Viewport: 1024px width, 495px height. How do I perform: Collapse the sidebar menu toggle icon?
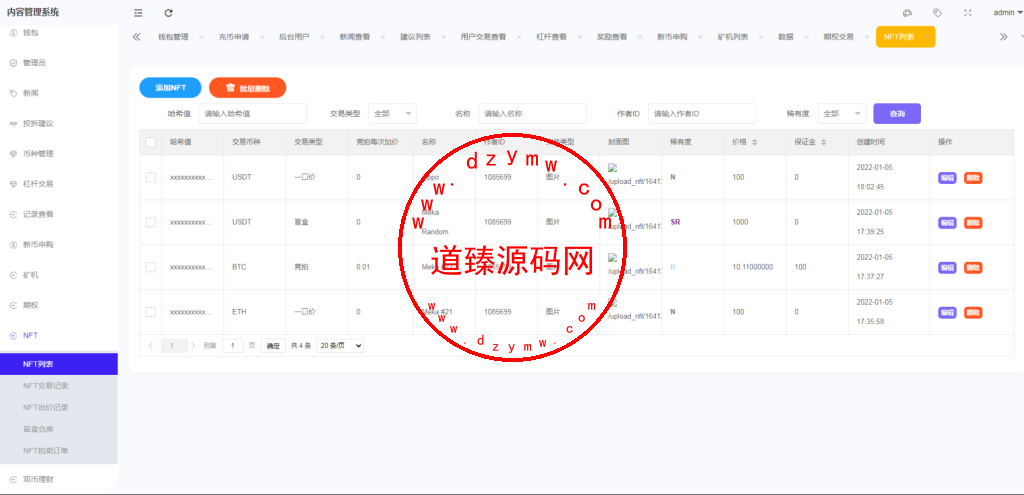click(138, 12)
